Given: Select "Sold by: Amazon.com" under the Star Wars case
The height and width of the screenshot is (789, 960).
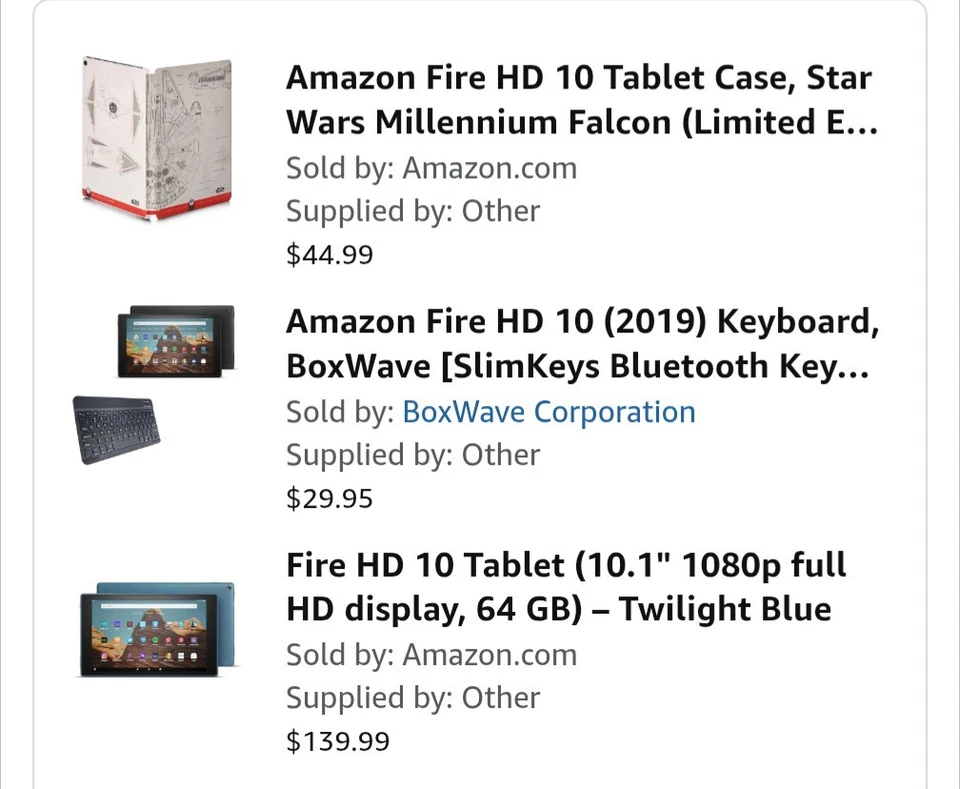Looking at the screenshot, I should coord(431,168).
